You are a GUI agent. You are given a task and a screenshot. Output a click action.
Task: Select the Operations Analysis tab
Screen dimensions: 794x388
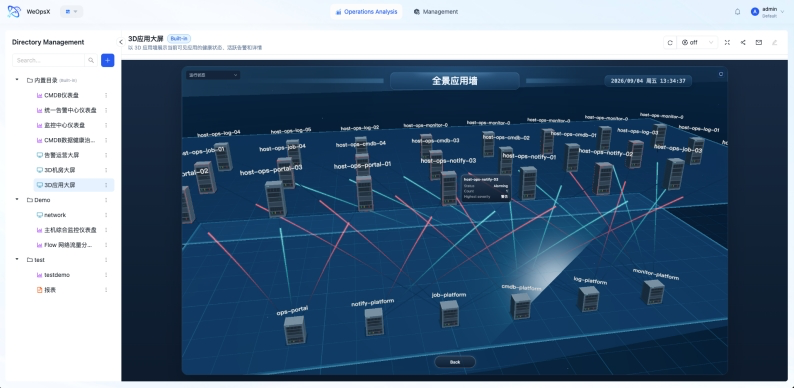[x=366, y=12]
